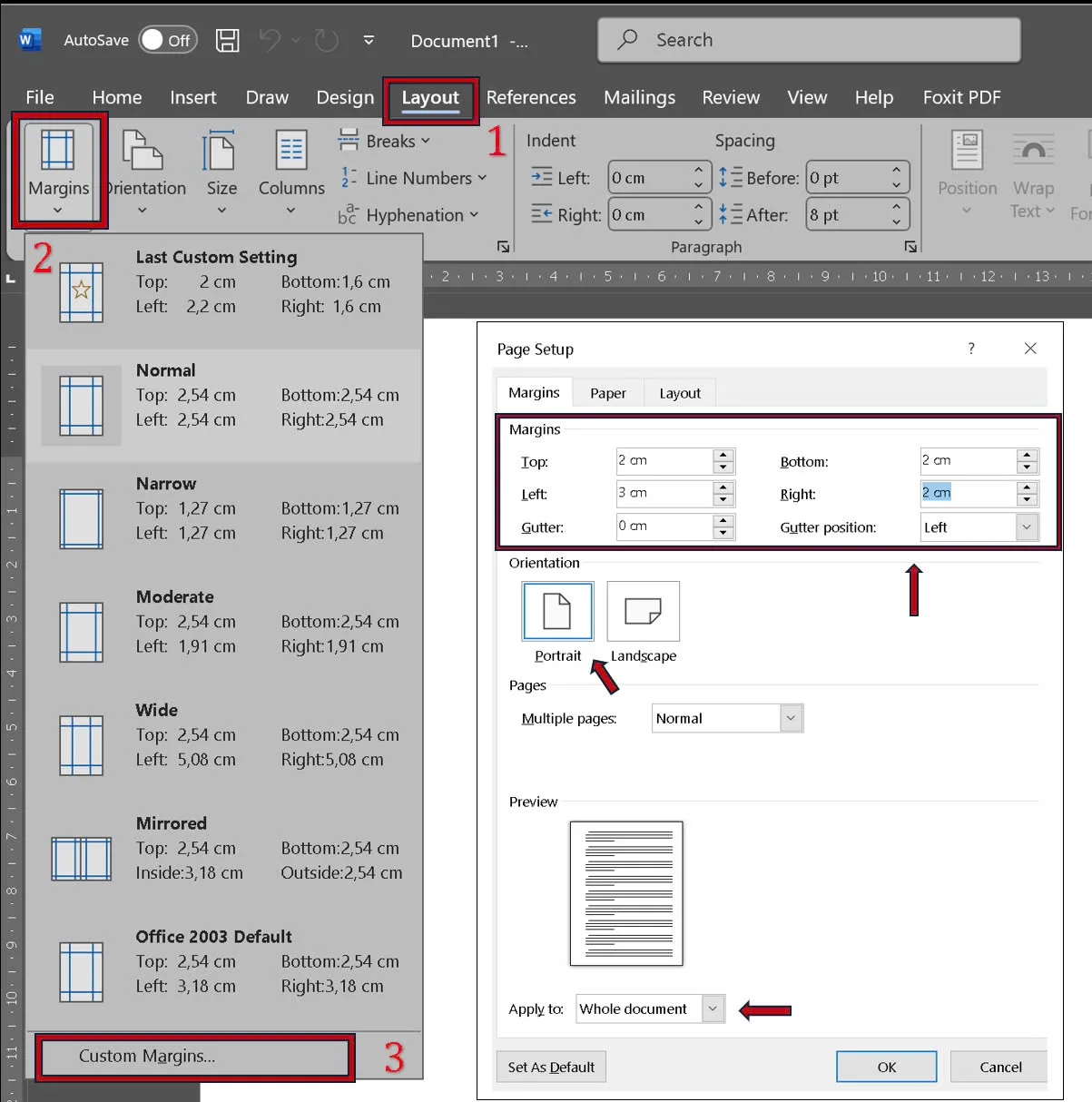Switch to the Margins tab in Page Setup
Screen dimensions: 1092x1102
tap(534, 393)
